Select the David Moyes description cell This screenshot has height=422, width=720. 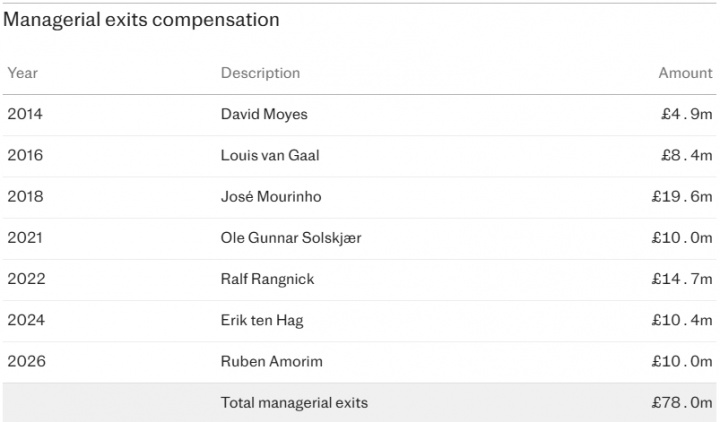(x=264, y=114)
